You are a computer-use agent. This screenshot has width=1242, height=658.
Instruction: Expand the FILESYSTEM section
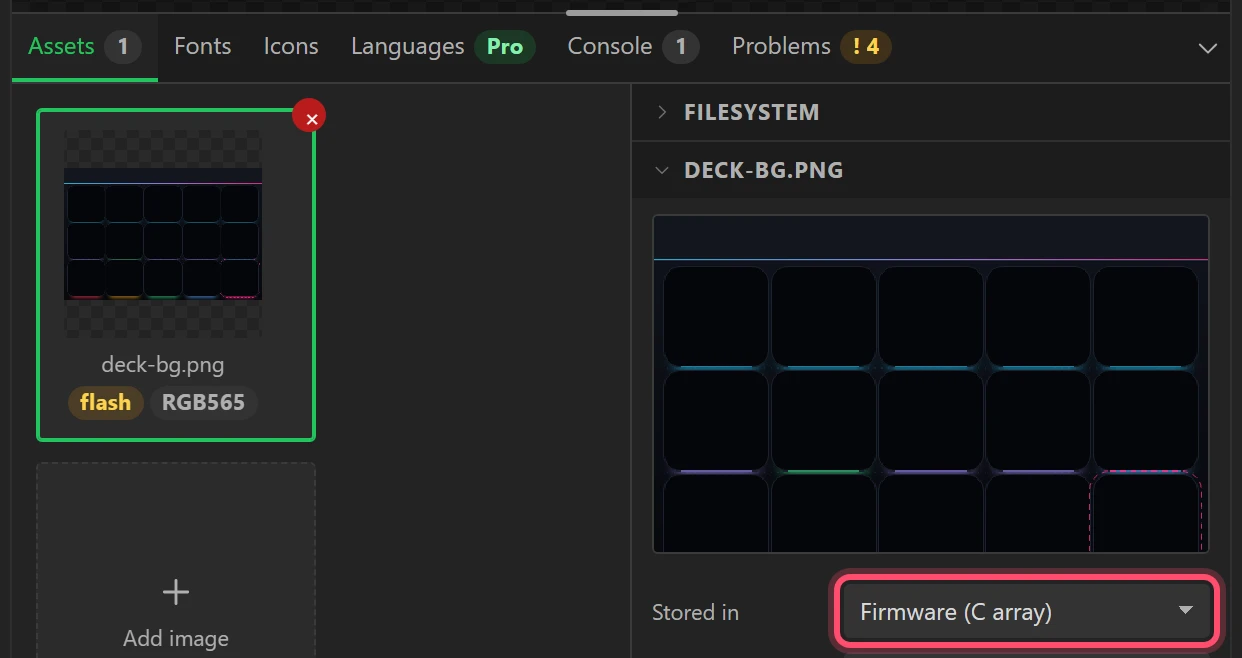pos(931,112)
